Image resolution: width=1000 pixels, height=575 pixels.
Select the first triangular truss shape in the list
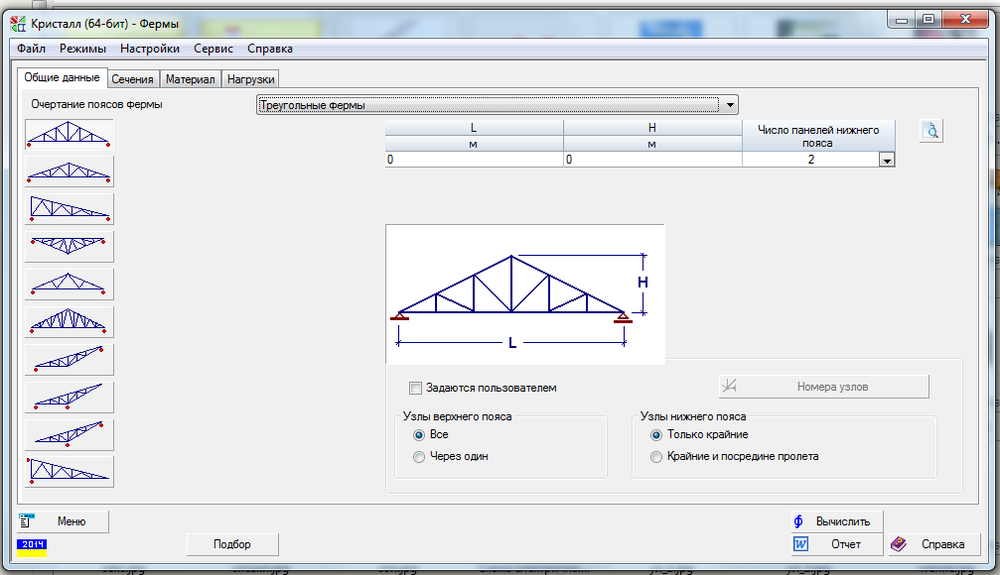pos(69,134)
